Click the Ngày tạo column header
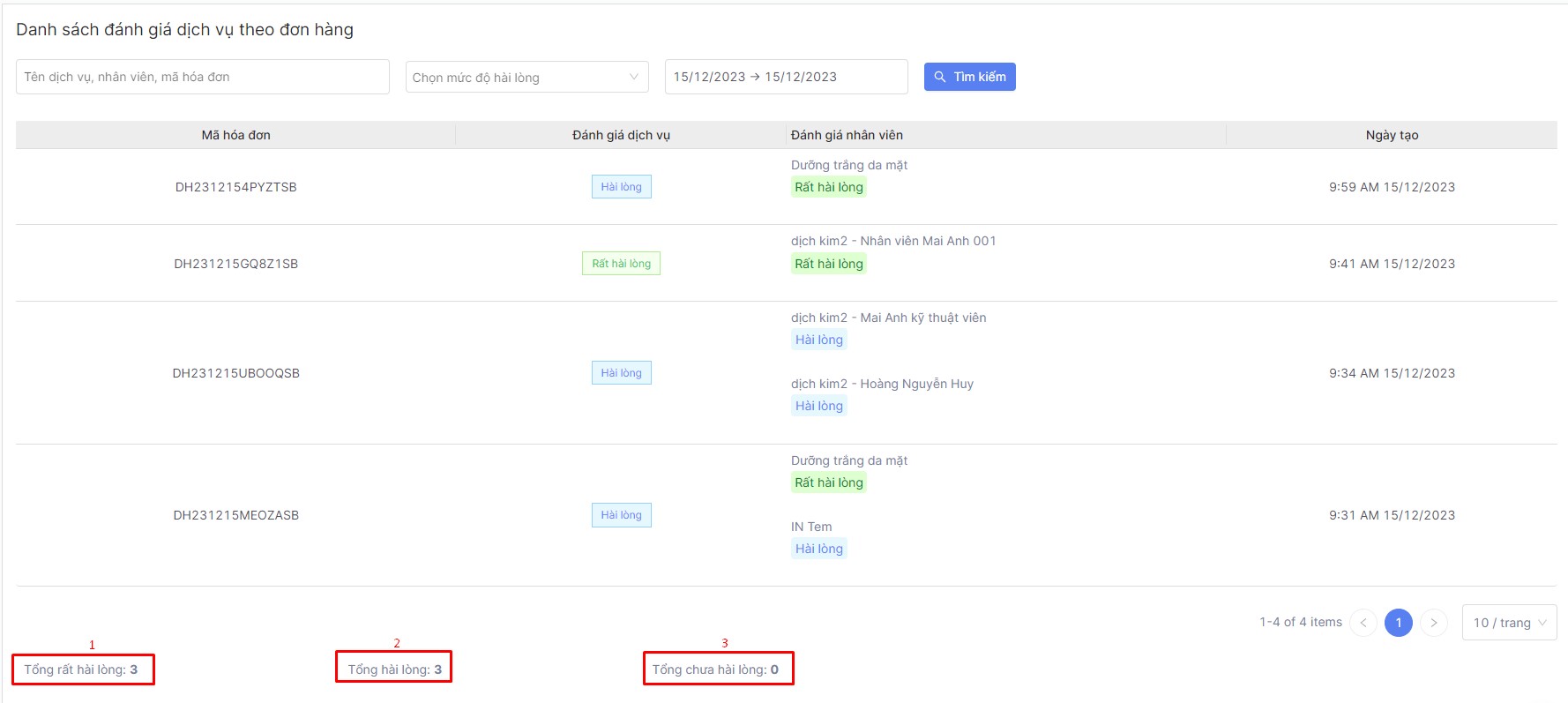Image resolution: width=1568 pixels, height=703 pixels. (x=1392, y=135)
